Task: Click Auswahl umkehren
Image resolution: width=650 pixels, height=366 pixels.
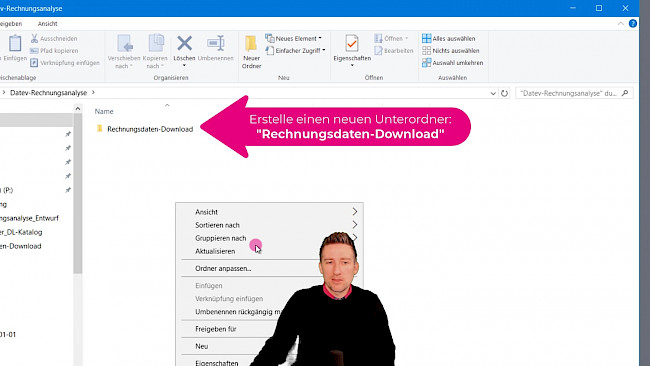Action: 453,63
